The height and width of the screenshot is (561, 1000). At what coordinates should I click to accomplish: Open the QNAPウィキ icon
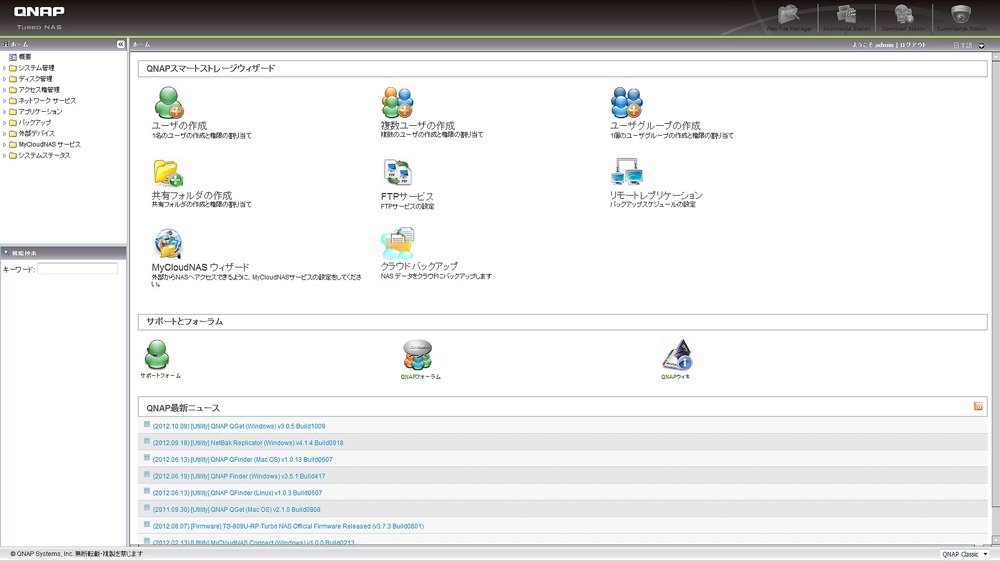pos(677,354)
